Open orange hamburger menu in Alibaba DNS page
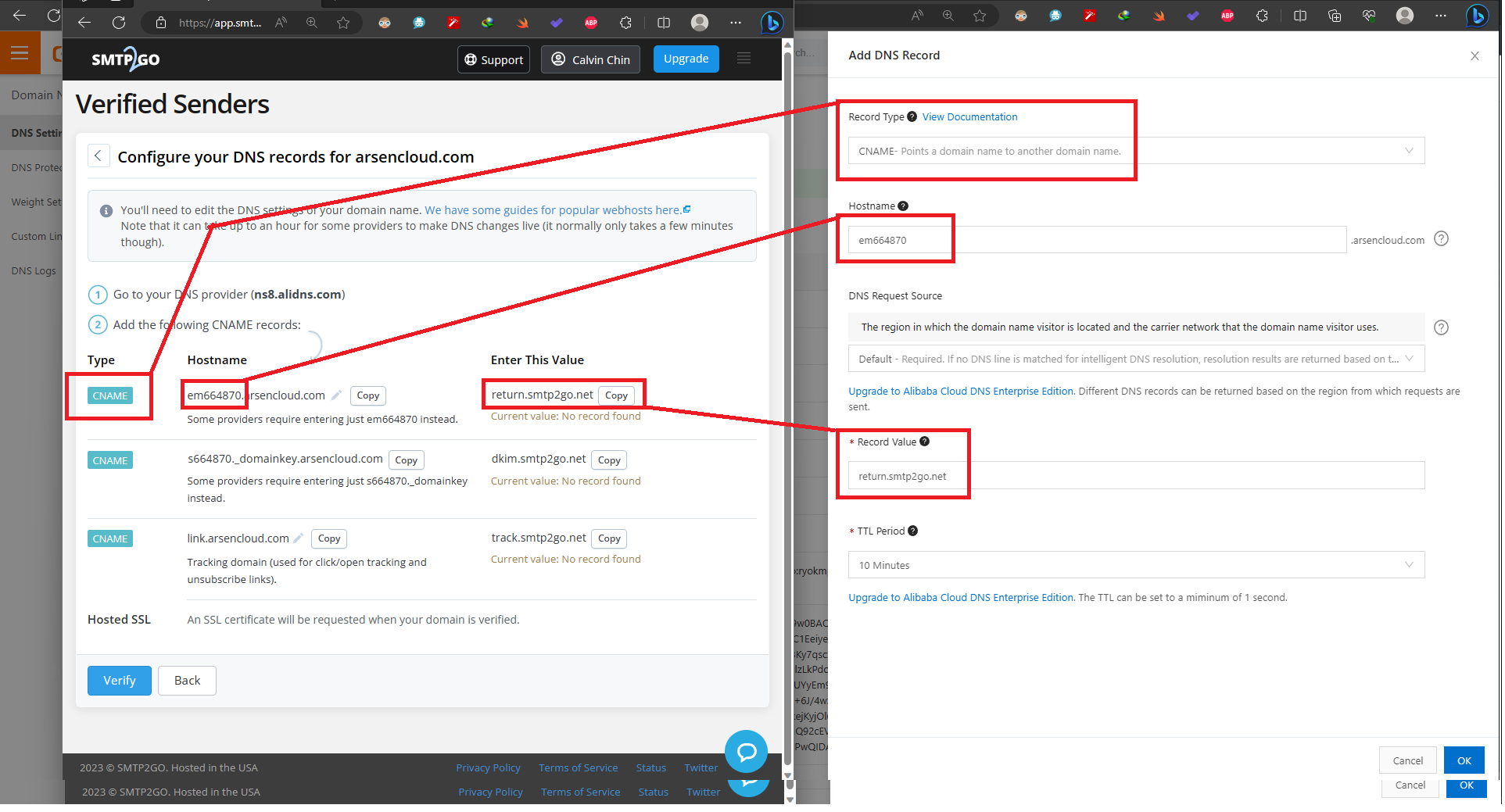This screenshot has width=1505, height=812. click(x=20, y=53)
